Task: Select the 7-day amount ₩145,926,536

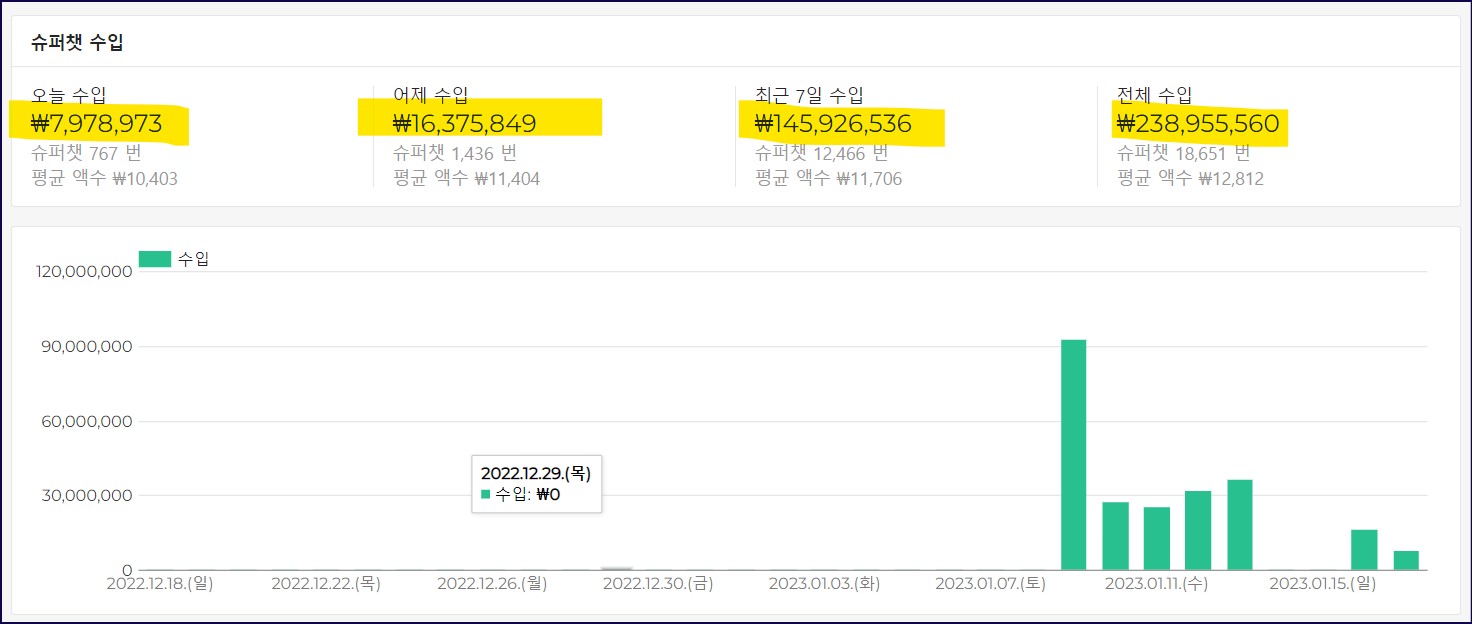Action: coord(834,124)
